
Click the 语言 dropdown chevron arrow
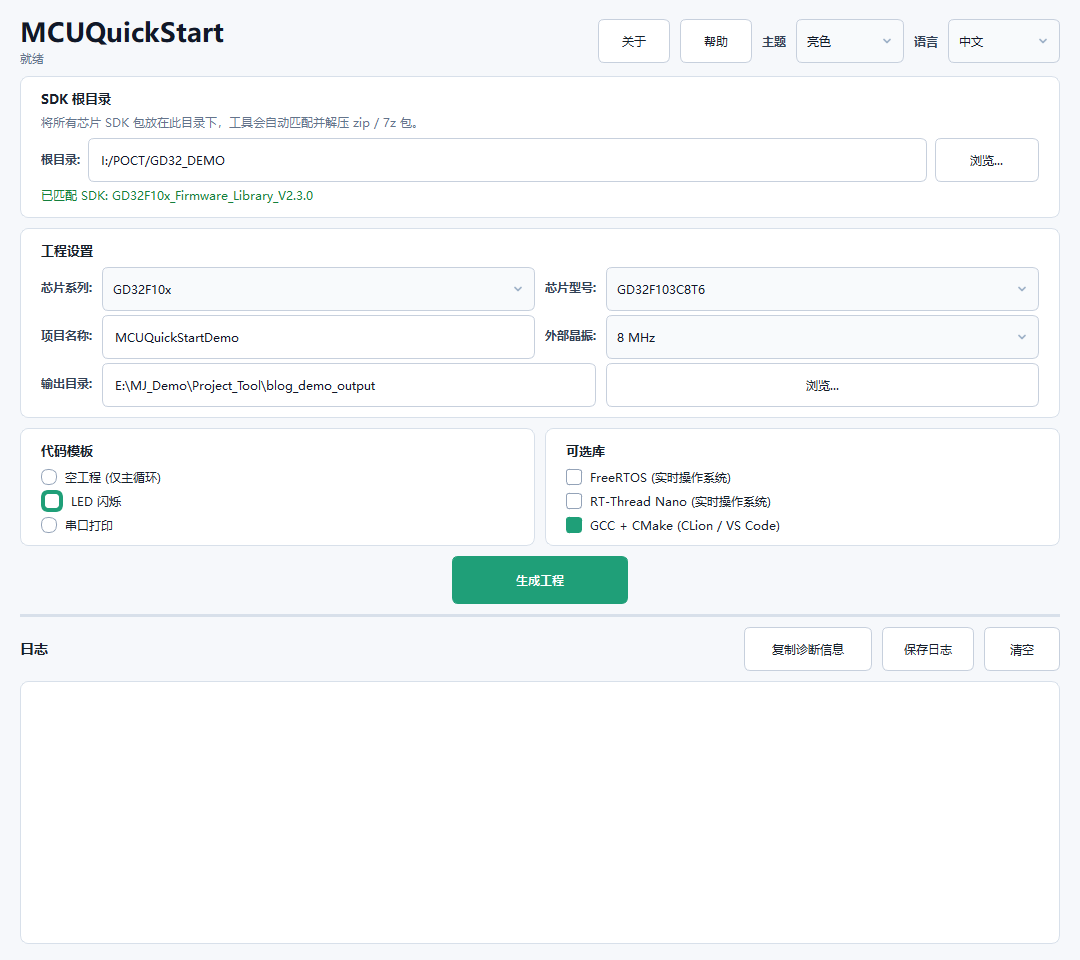coord(1043,41)
